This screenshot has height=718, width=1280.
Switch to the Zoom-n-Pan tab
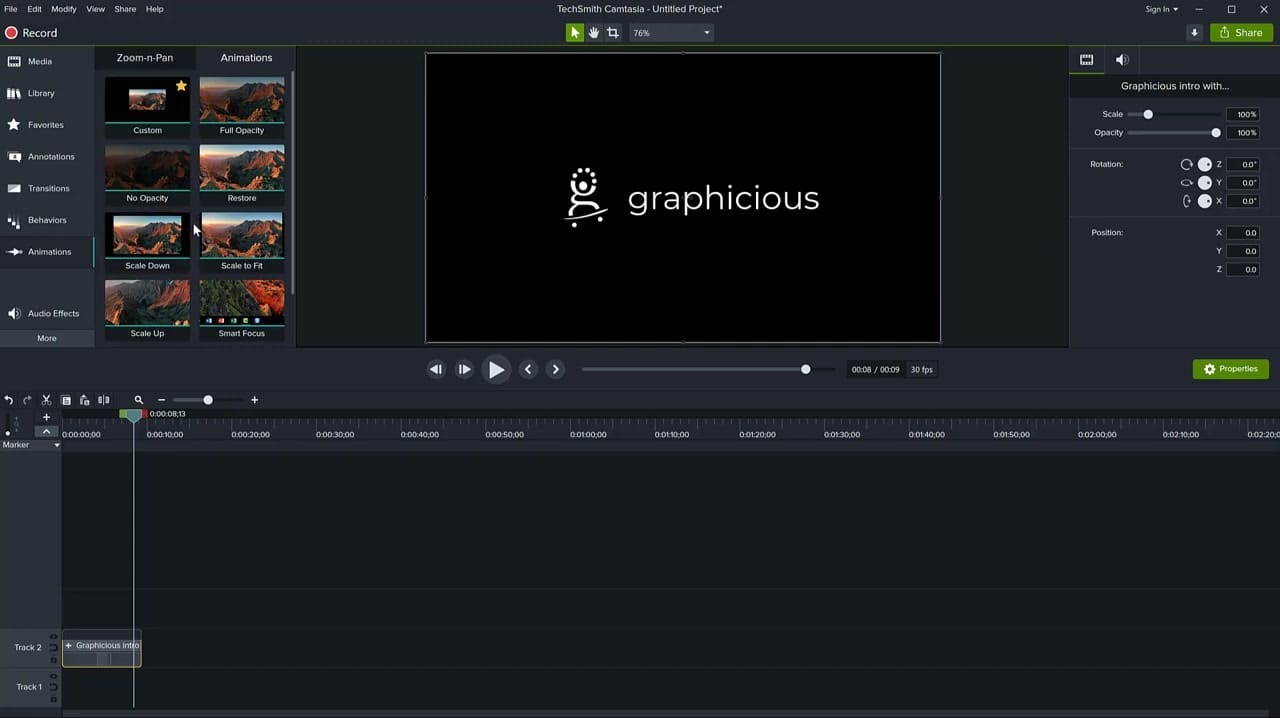pyautogui.click(x=144, y=57)
